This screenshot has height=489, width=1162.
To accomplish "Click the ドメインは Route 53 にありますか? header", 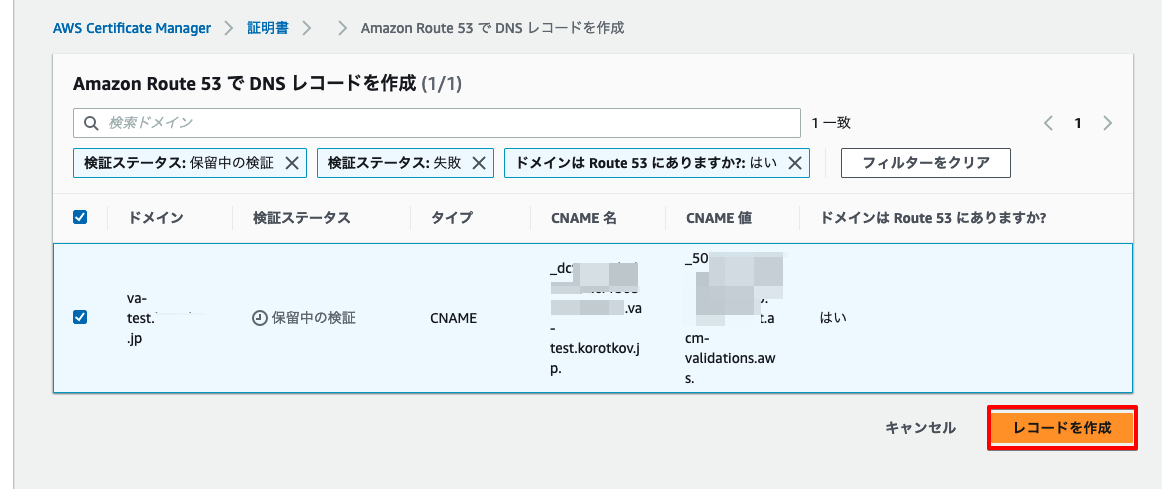I will (x=933, y=218).
